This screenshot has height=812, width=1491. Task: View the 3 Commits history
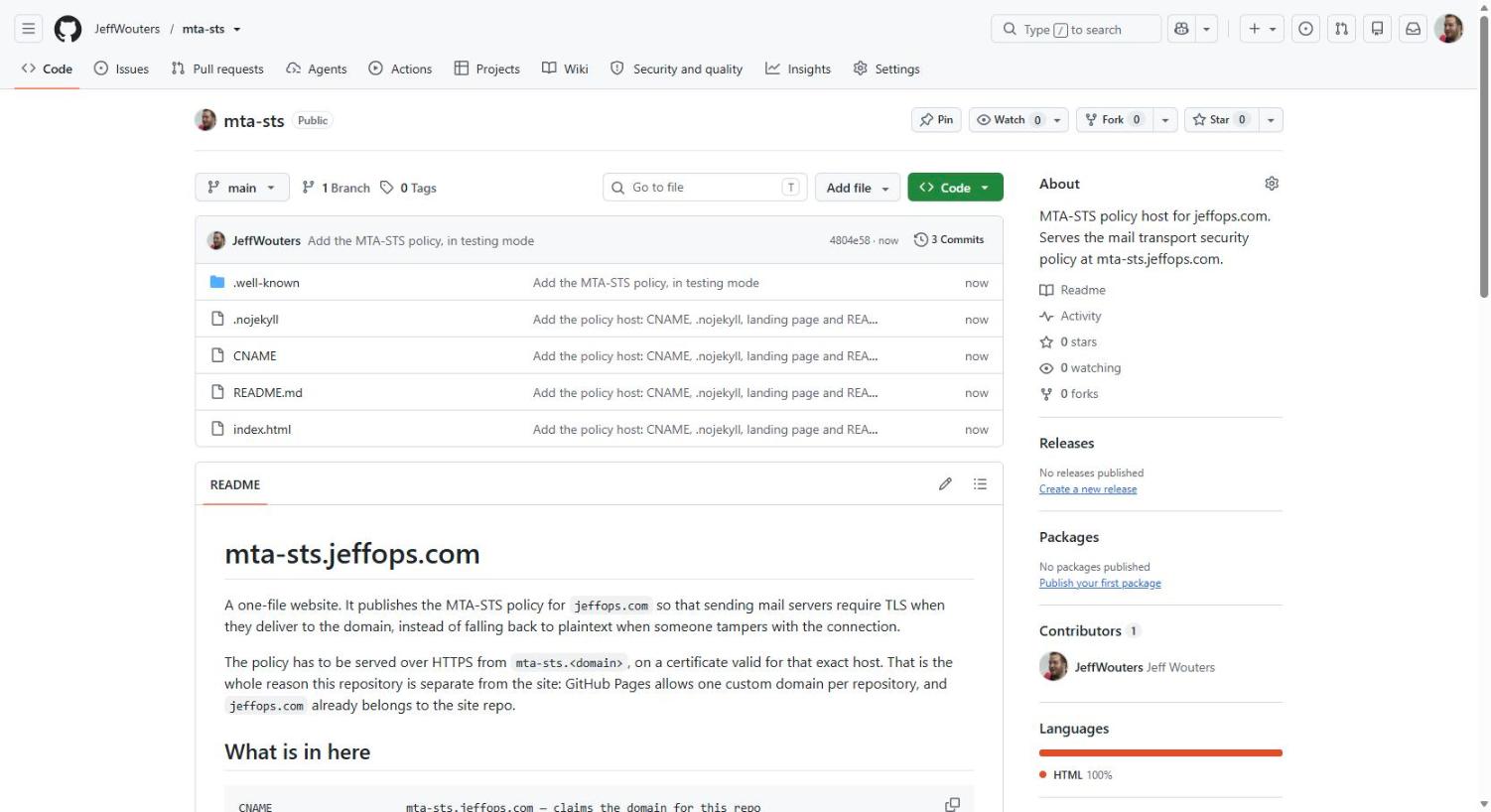(949, 240)
